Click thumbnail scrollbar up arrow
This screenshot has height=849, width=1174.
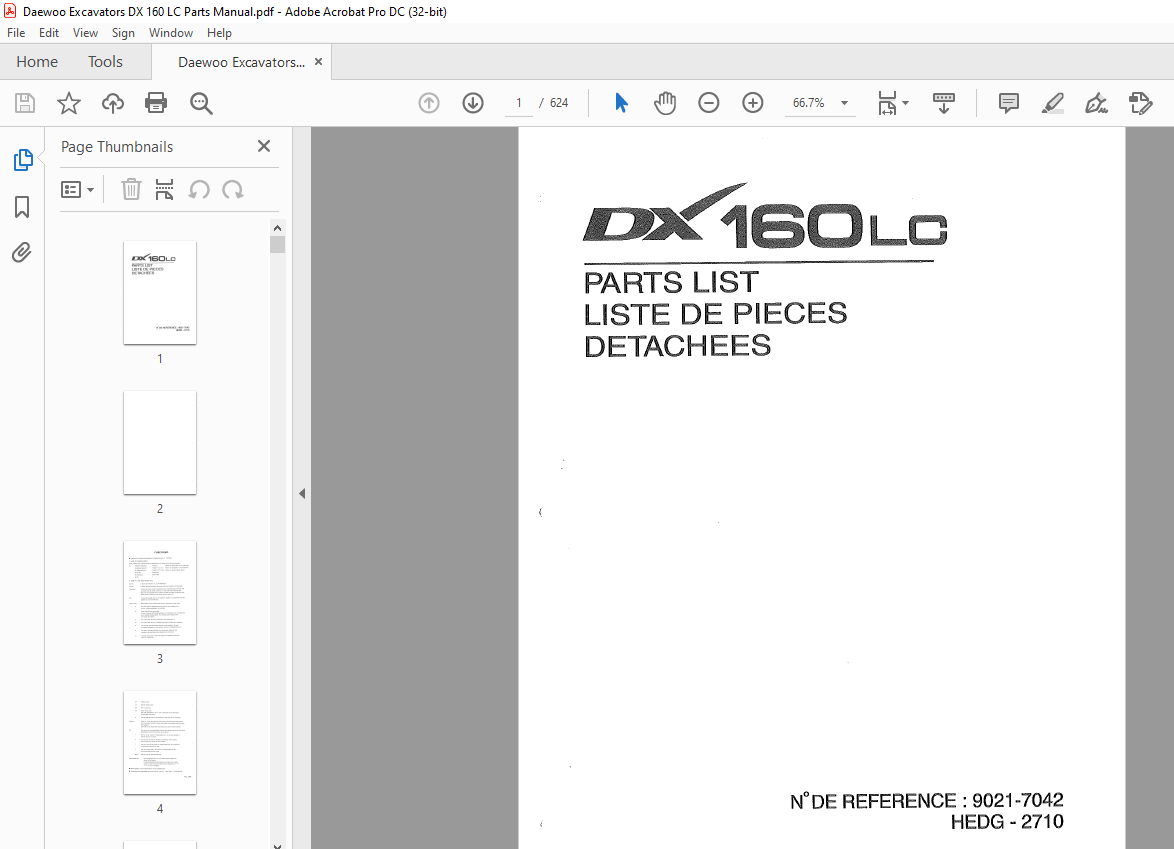pyautogui.click(x=277, y=228)
